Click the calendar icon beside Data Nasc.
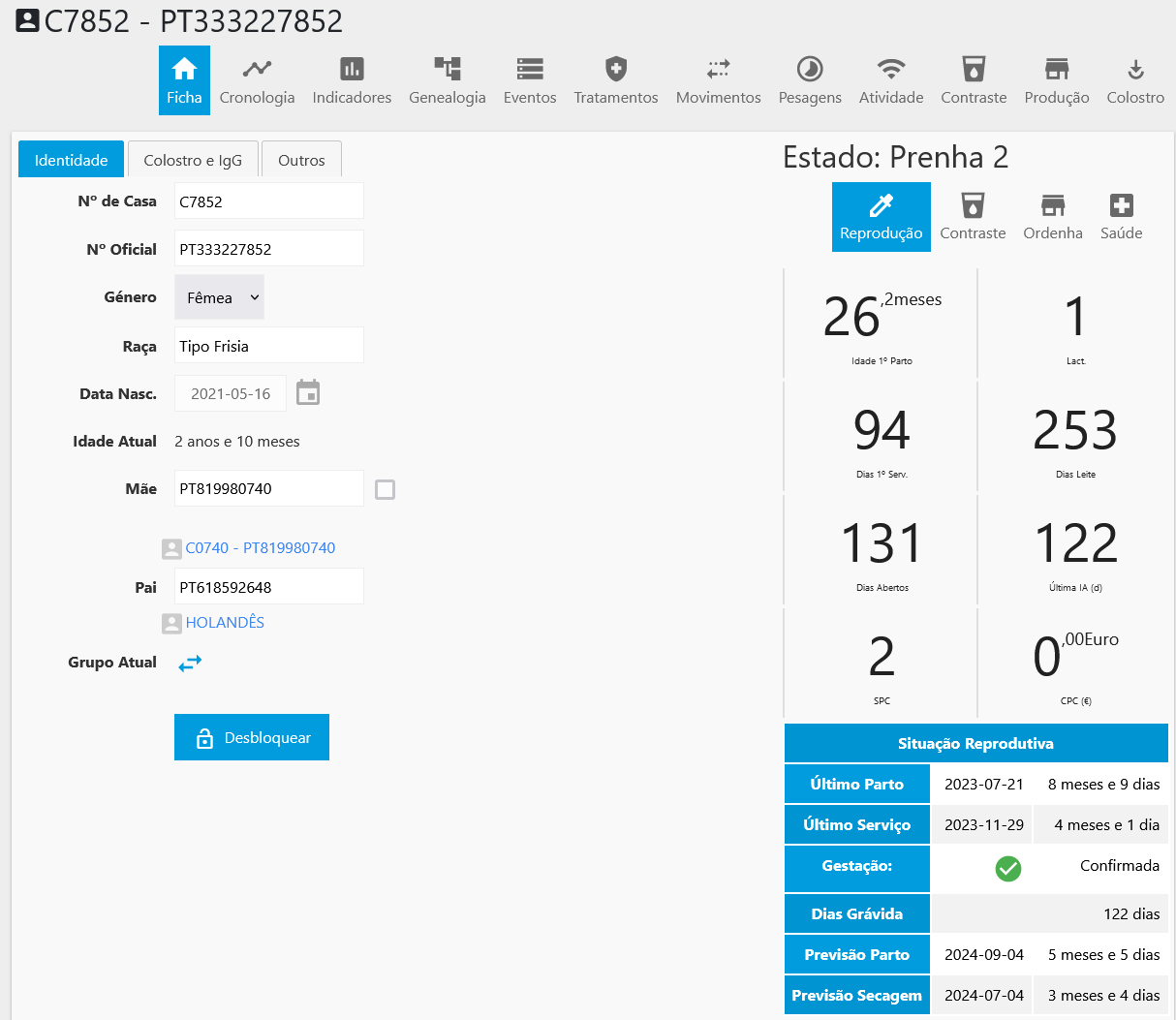Image resolution: width=1176 pixels, height=1020 pixels. coord(308,392)
